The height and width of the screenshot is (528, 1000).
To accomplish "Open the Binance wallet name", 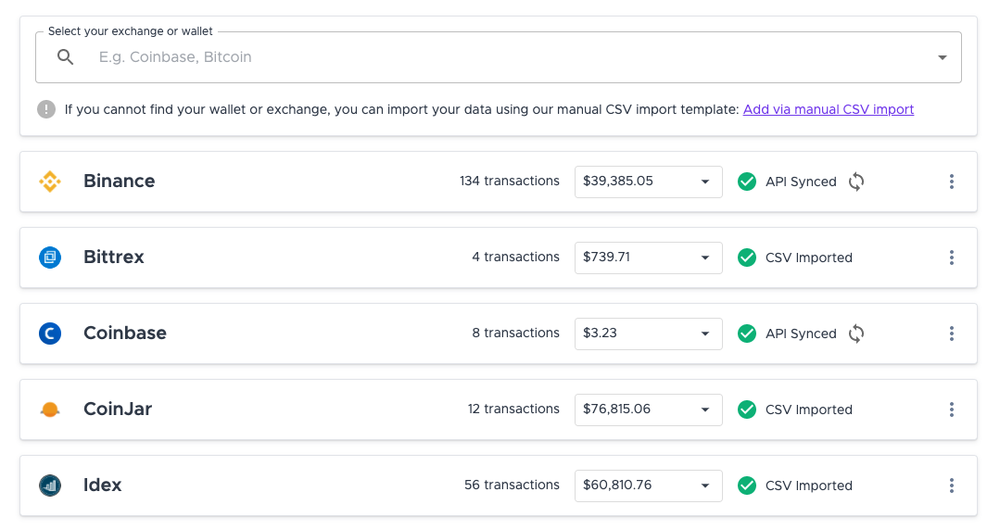I will click(119, 181).
